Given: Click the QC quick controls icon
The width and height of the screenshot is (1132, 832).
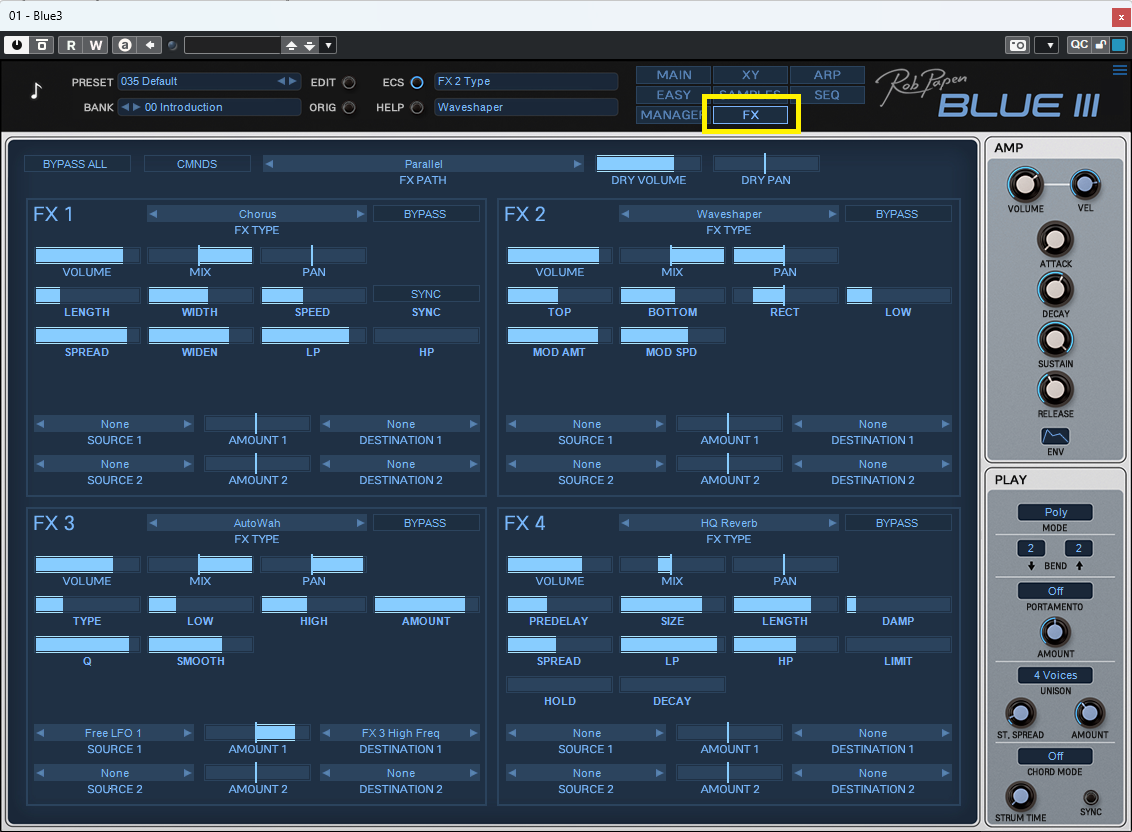Looking at the screenshot, I should click(1079, 45).
